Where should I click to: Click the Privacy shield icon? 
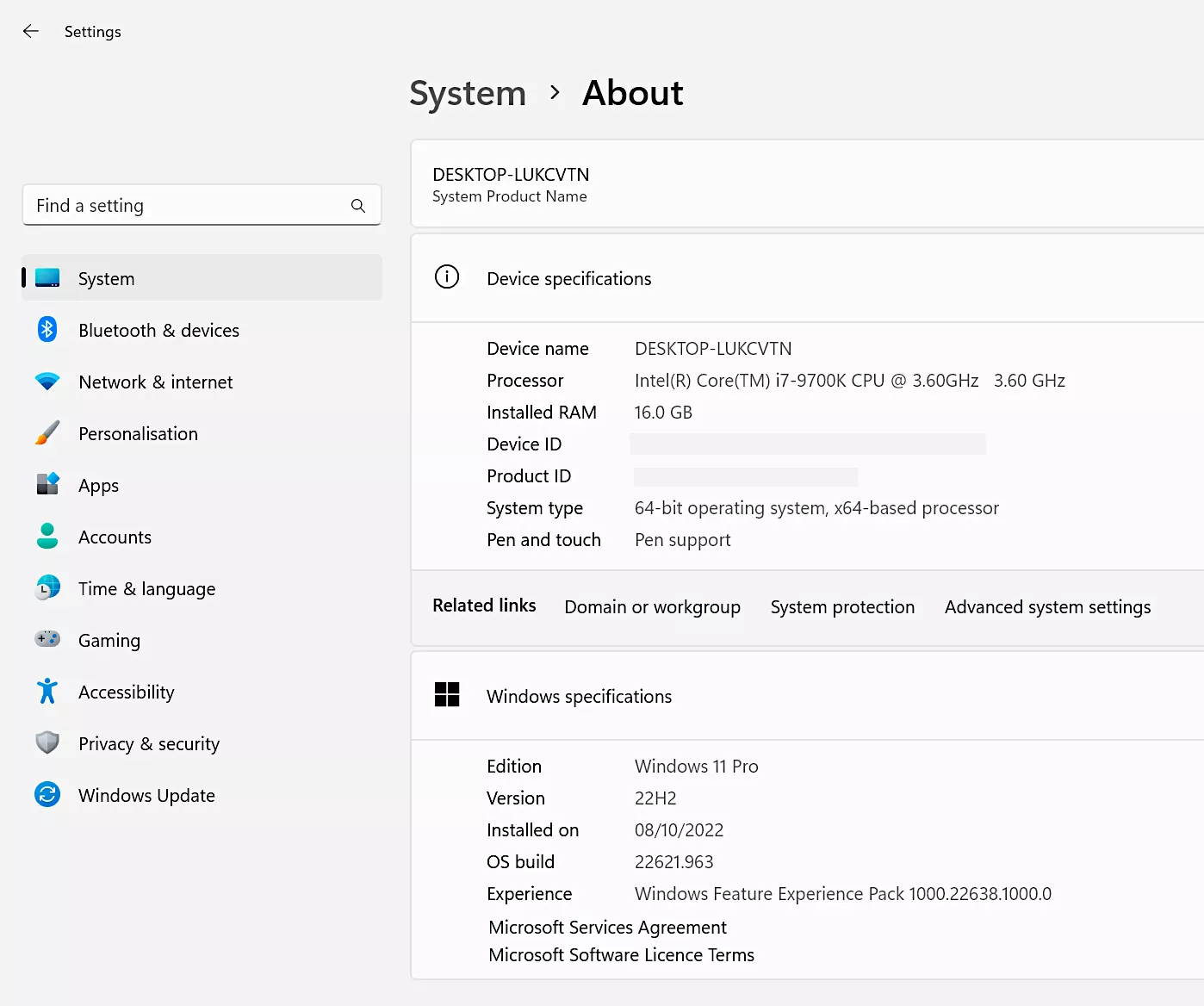(47, 743)
